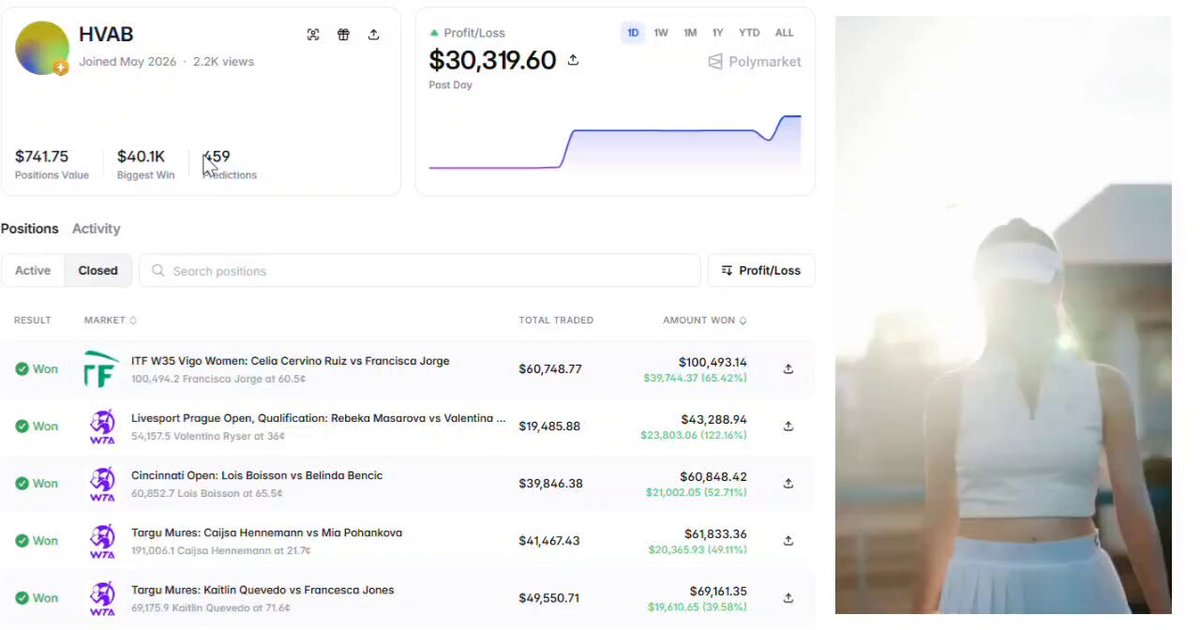Open the ITF W35 Vigo Women market link
Screen dimensions: 1200x630
click(291, 361)
